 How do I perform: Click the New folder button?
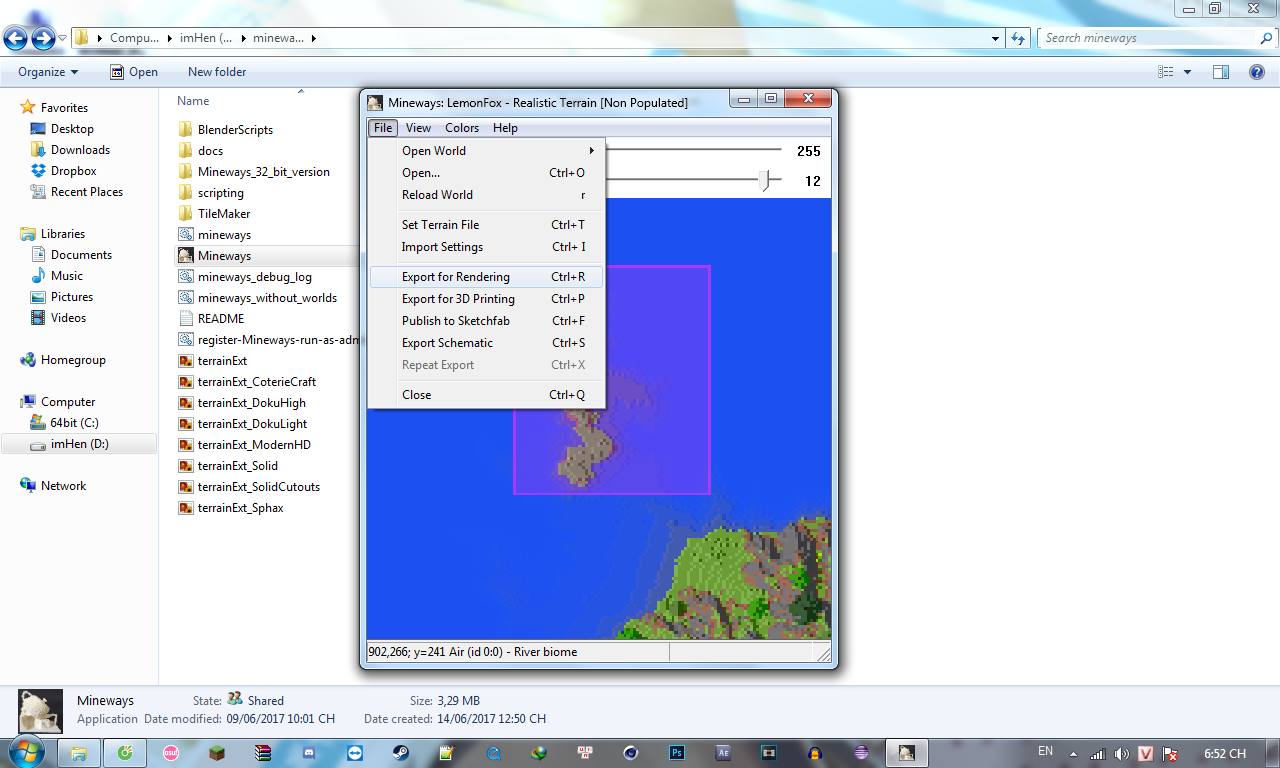pyautogui.click(x=217, y=72)
